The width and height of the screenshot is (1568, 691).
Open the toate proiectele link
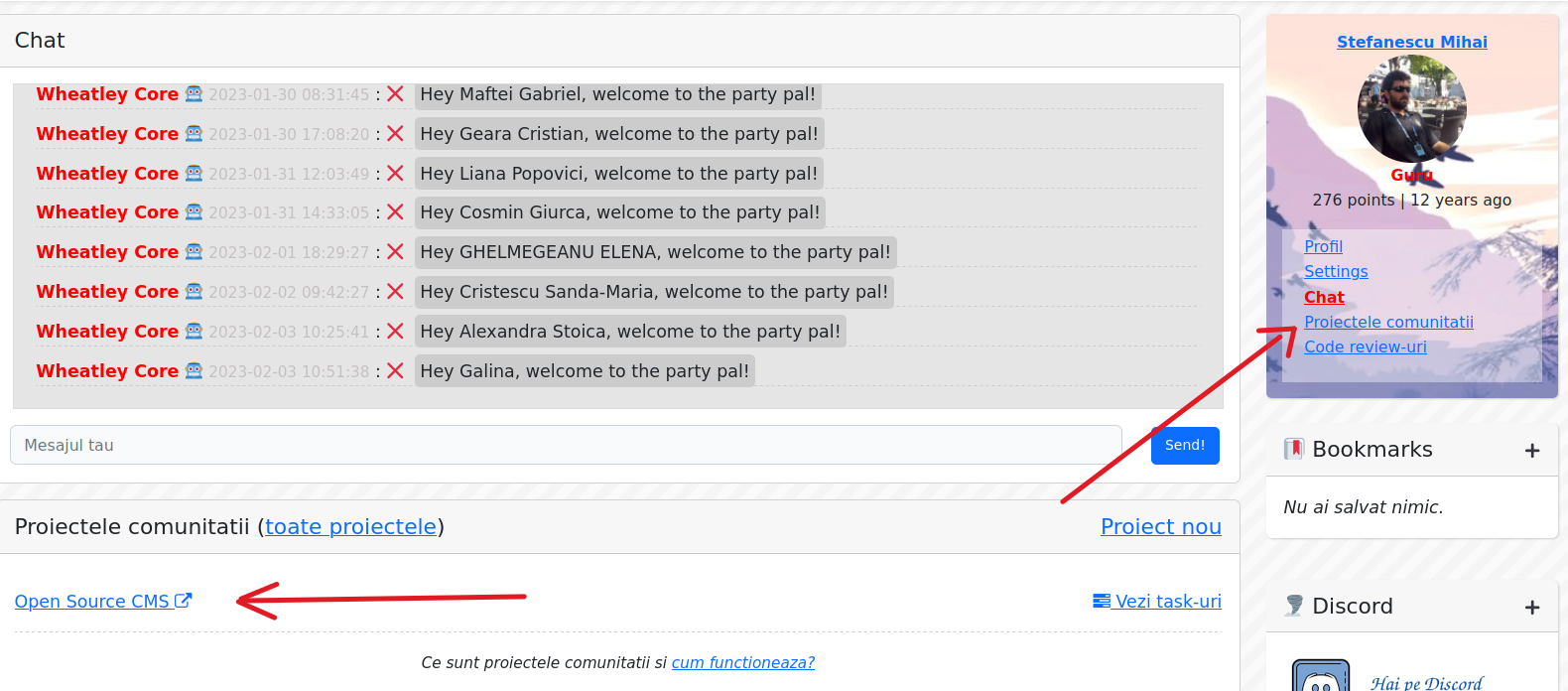click(x=350, y=526)
